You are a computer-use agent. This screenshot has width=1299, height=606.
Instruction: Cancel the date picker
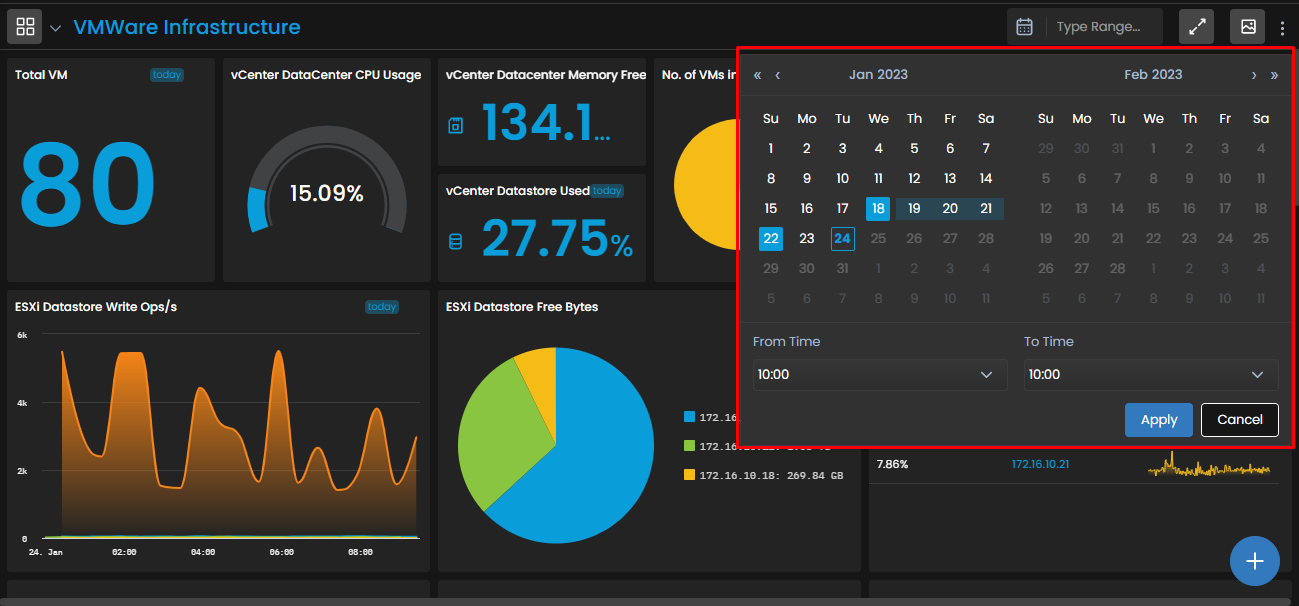tap(1240, 420)
